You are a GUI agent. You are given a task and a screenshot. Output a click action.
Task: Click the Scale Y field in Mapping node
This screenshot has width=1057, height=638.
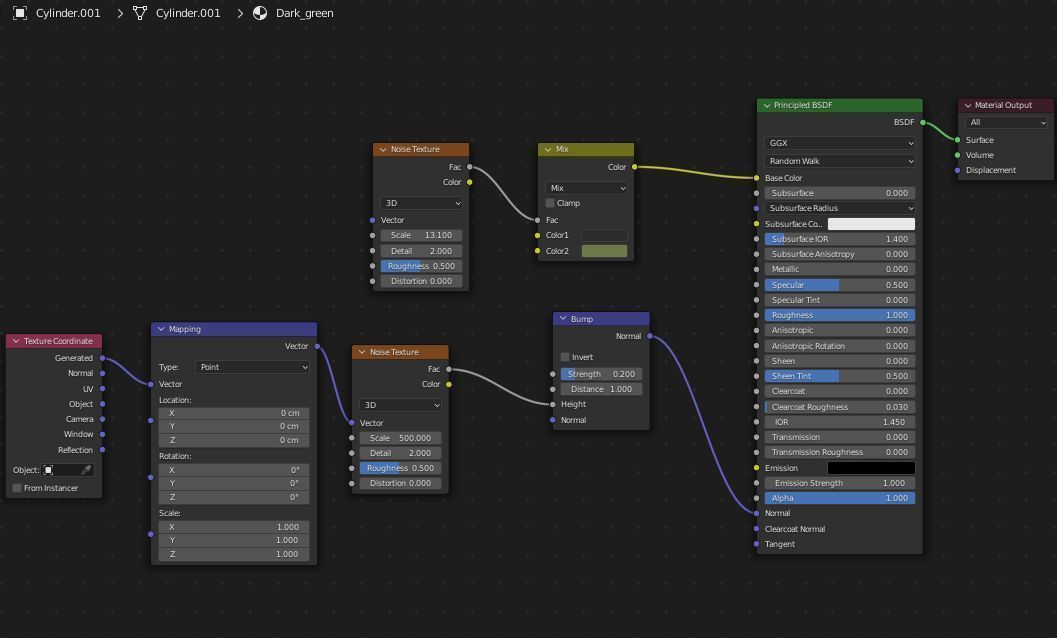click(x=234, y=540)
